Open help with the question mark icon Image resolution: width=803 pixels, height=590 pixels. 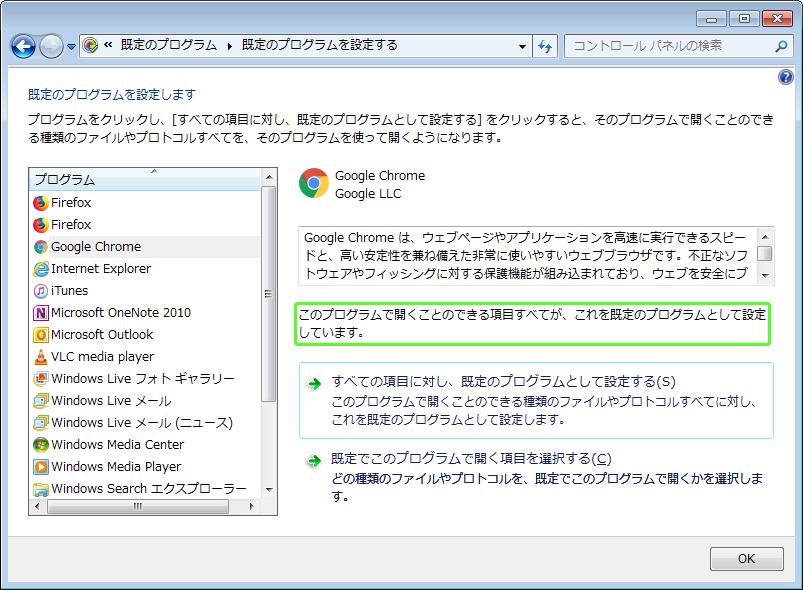coord(786,77)
